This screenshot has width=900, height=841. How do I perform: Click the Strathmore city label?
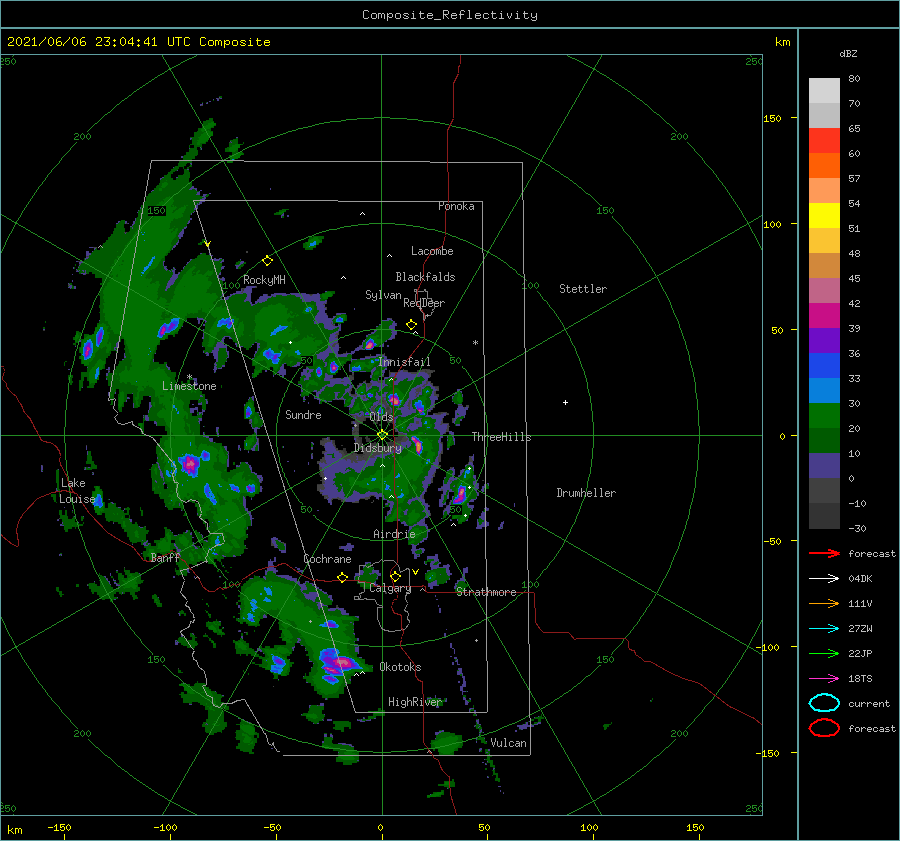click(x=486, y=592)
